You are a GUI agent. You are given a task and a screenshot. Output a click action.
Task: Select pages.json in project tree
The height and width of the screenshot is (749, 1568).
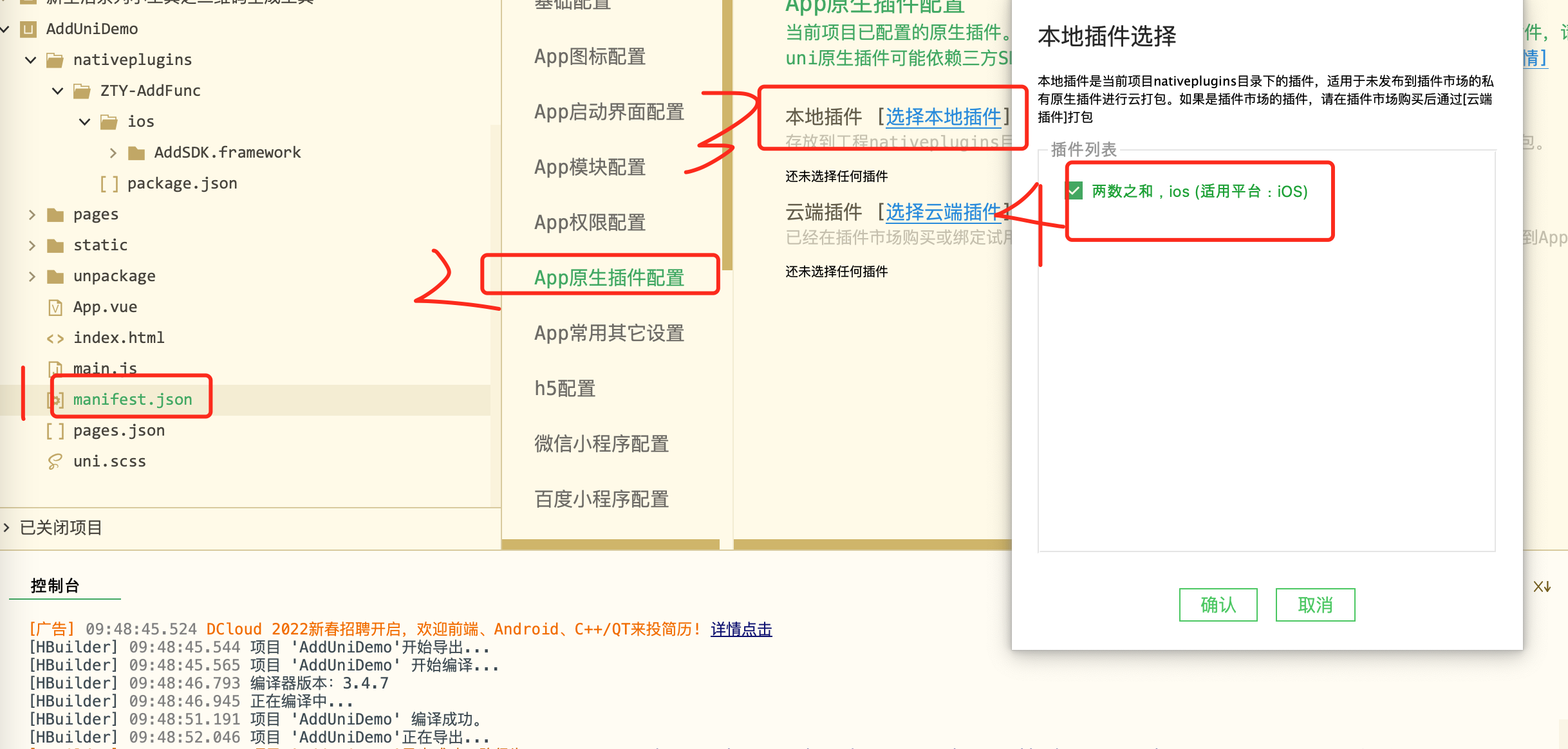point(119,430)
